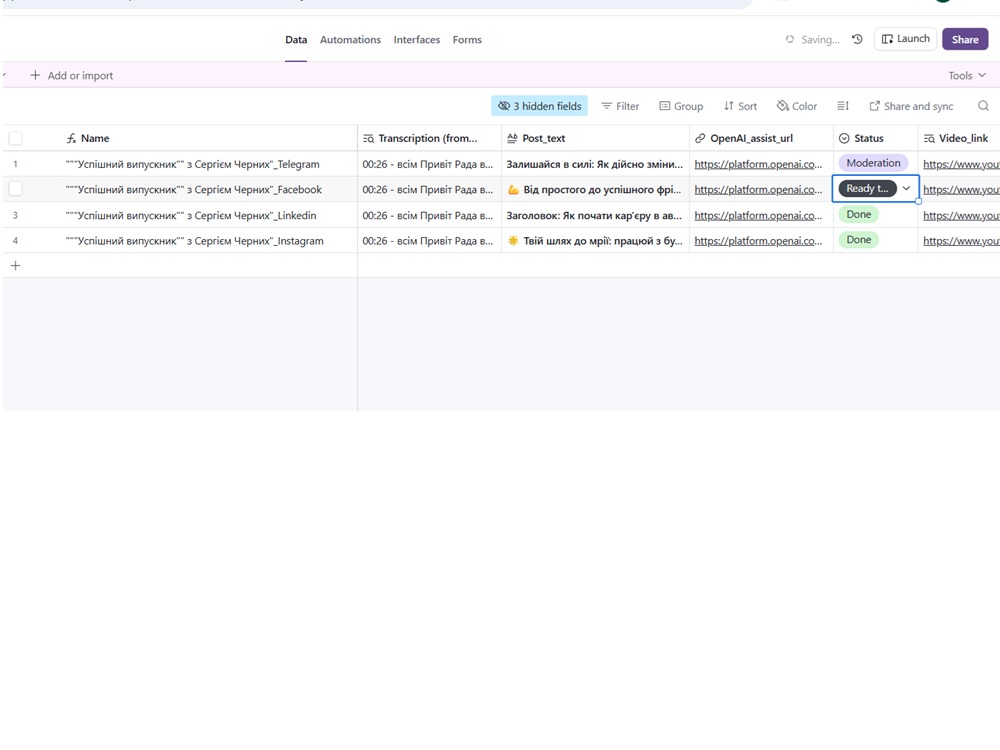Viewport: 1000px width, 750px height.
Task: Open Video_link URL in Telegram row
Action: [x=961, y=164]
